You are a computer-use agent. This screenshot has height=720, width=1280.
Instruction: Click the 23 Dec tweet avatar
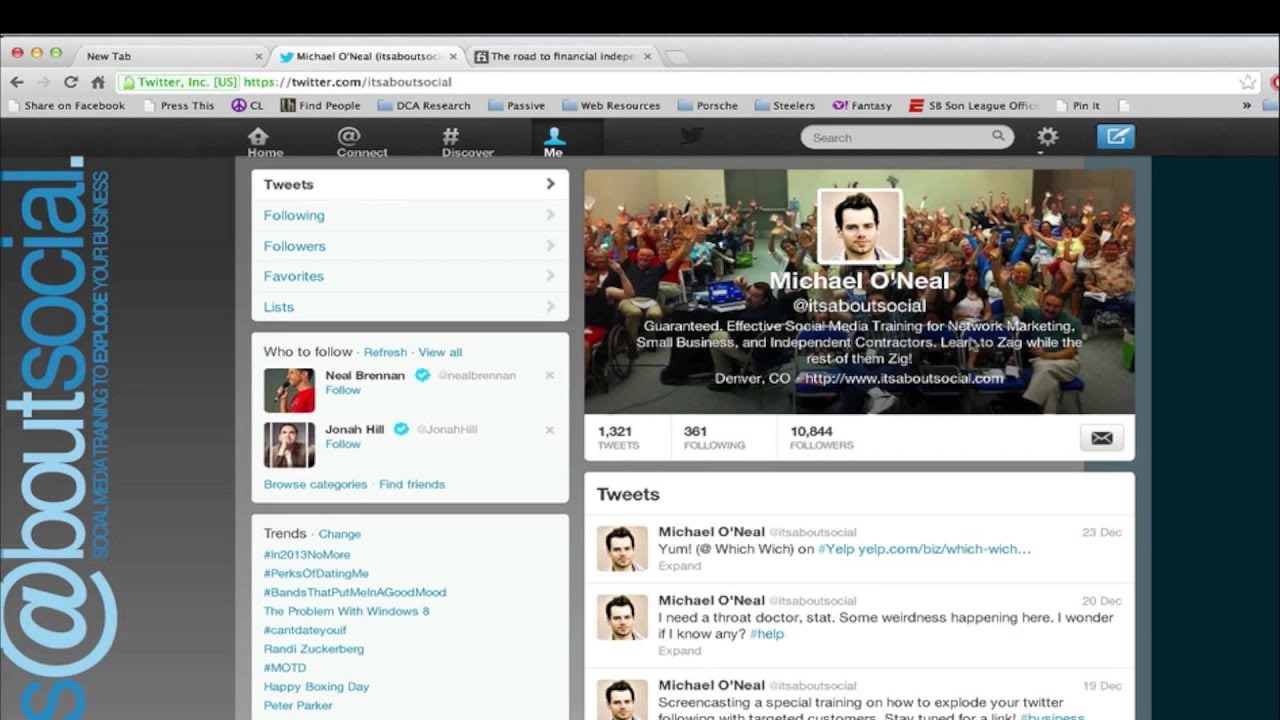point(622,548)
